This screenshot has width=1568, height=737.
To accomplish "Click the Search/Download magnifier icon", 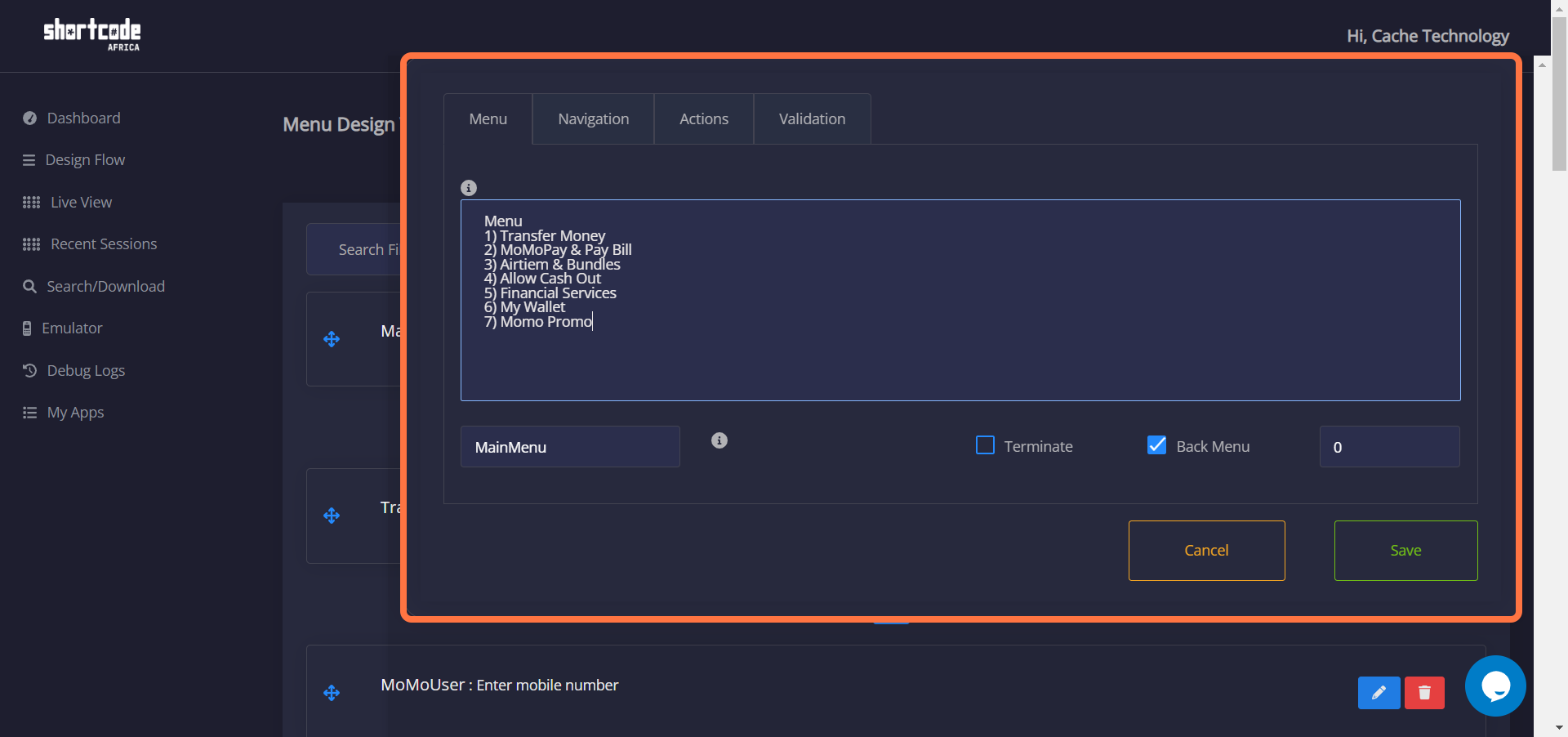I will click(x=30, y=287).
